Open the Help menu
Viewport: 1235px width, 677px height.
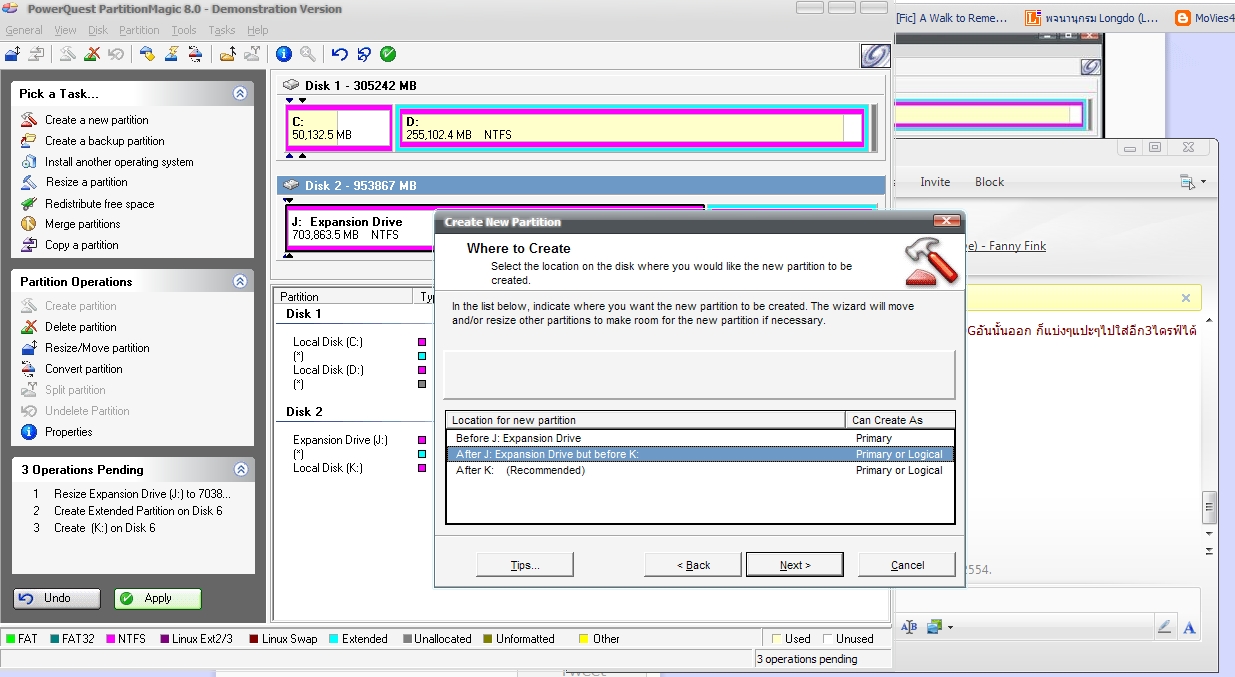click(x=258, y=30)
